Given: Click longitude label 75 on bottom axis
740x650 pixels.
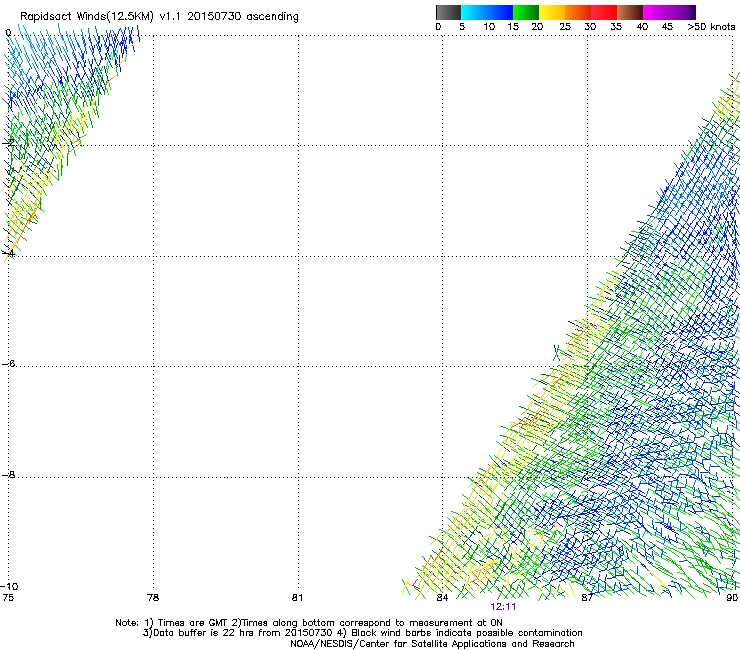Looking at the screenshot, I should 8,598.
